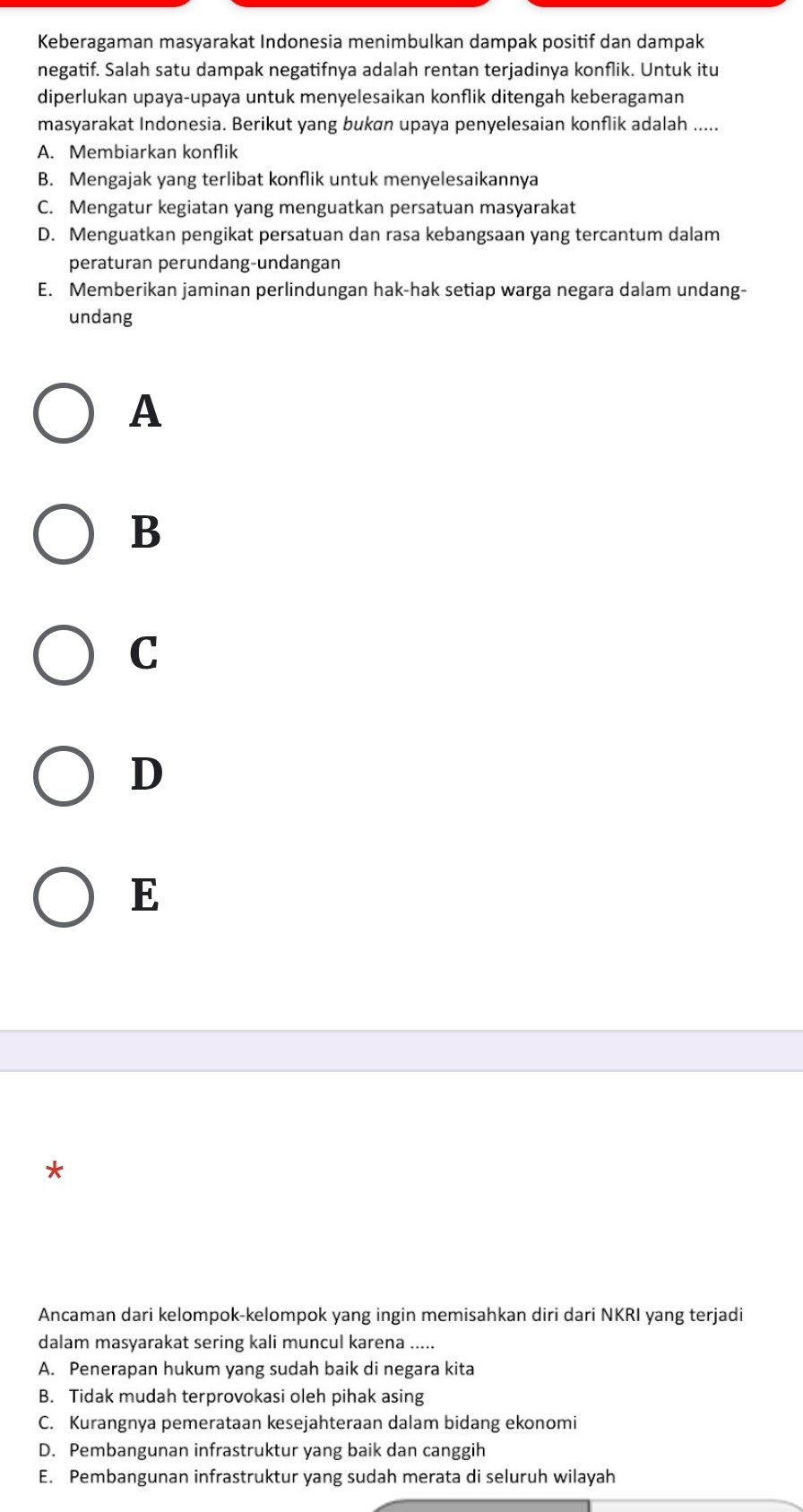This screenshot has height=1512, width=803.
Task: Choose the radio circle beside letter B
Action: pyautogui.click(x=64, y=534)
